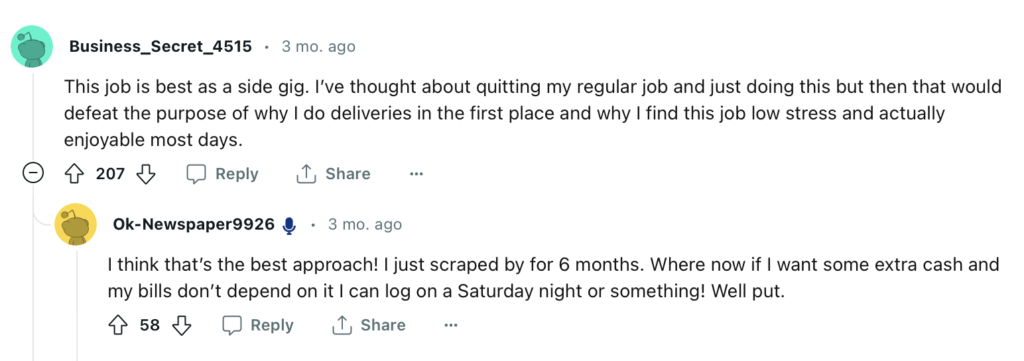The width and height of the screenshot is (1024, 361).
Task: Click the share arrow icon on the reply
Action: (x=342, y=325)
